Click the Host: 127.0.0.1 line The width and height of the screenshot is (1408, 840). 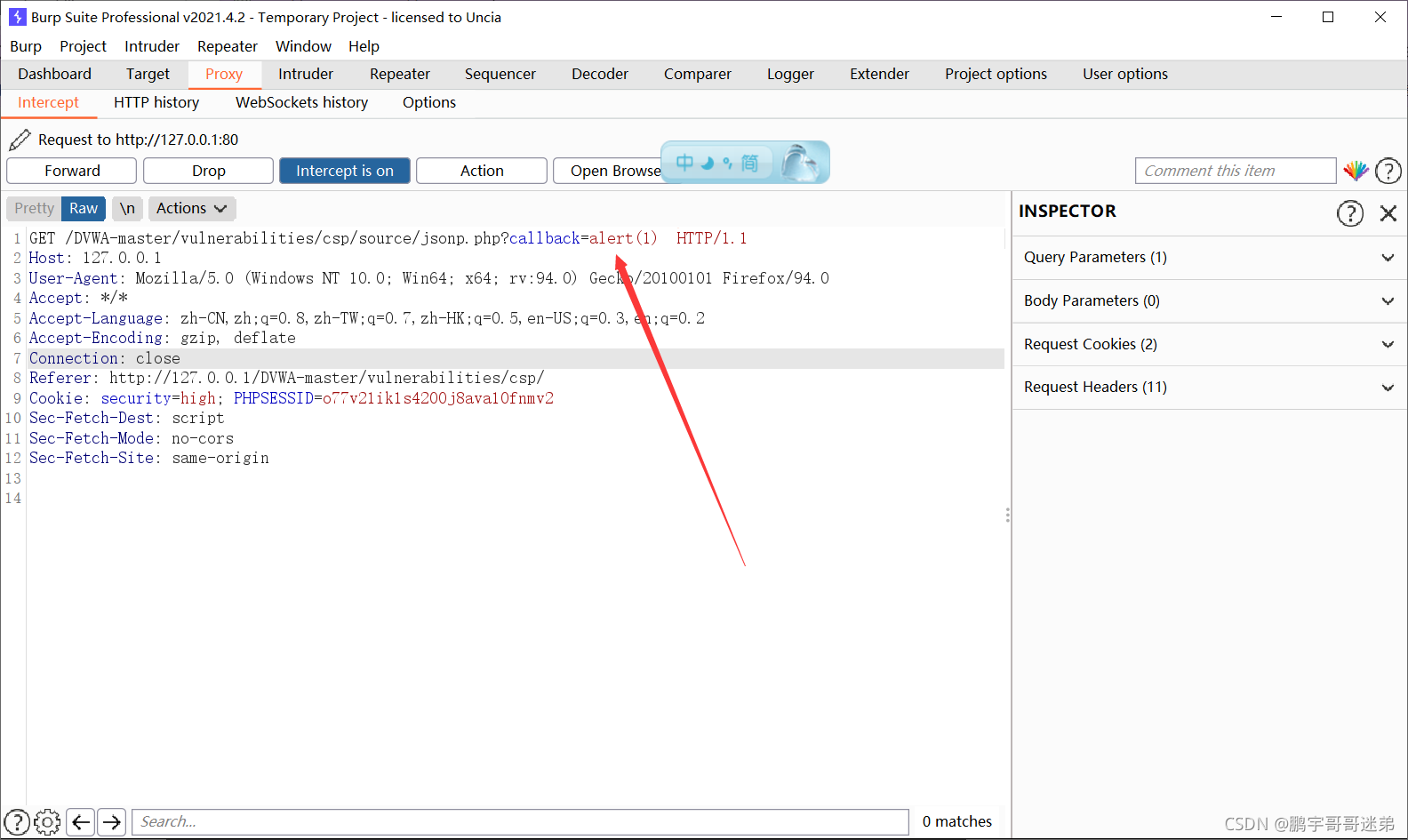[95, 258]
